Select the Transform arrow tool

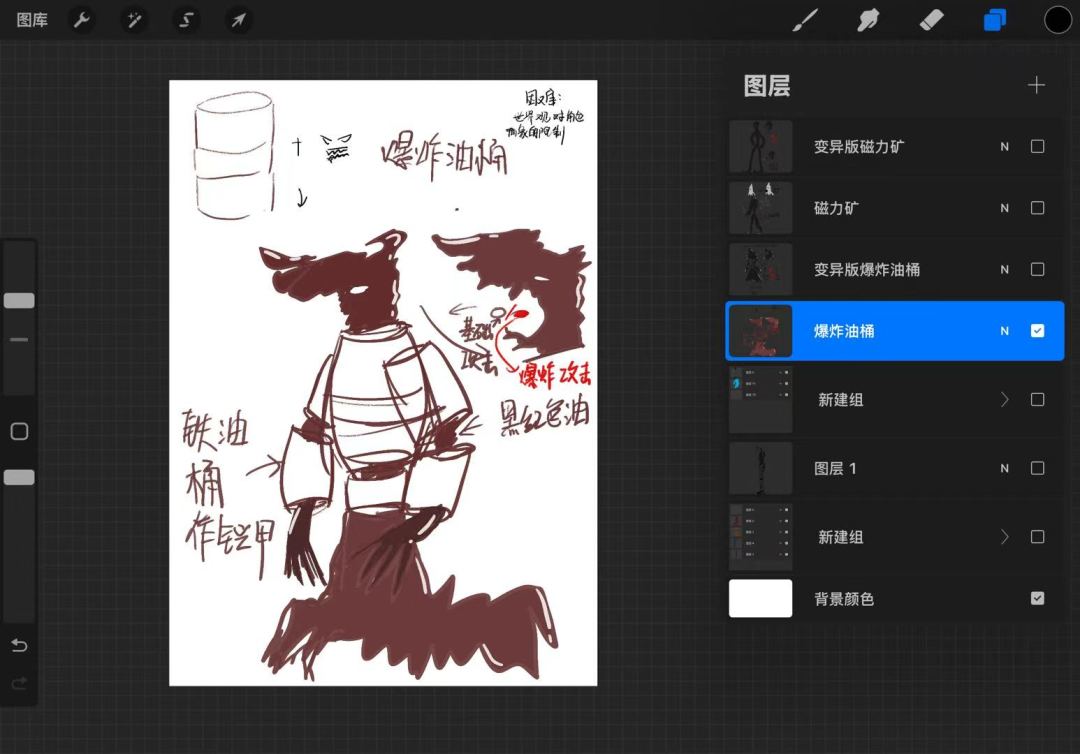click(238, 20)
